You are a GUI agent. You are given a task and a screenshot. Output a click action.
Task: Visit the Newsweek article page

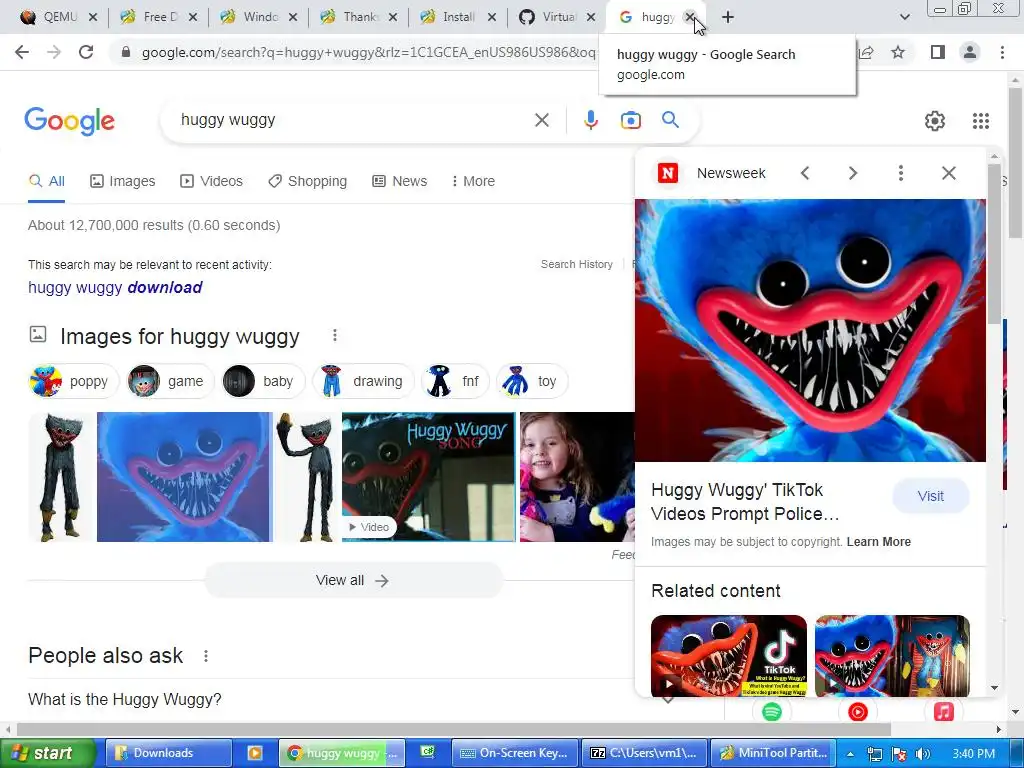tap(930, 496)
